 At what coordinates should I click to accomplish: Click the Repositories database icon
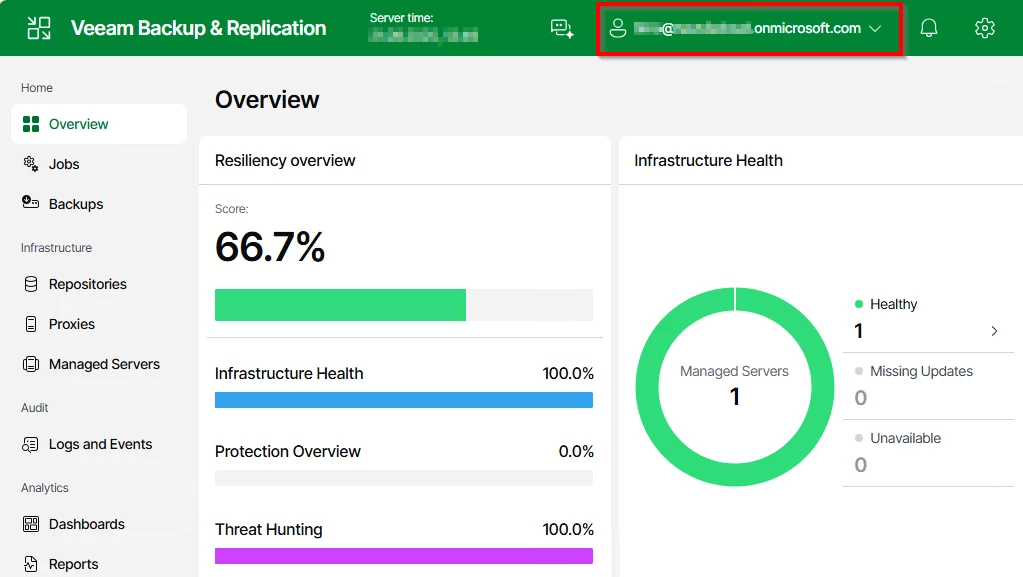31,284
